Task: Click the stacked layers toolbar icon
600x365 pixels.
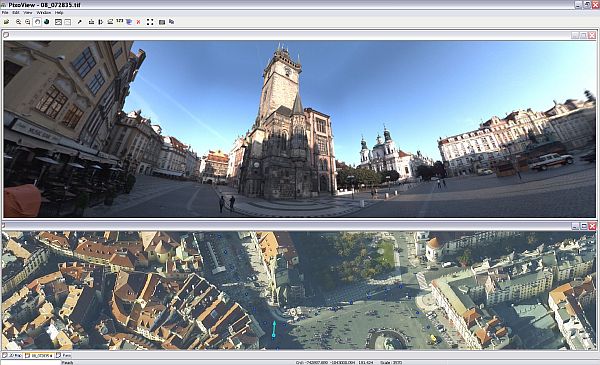Action: coord(110,22)
